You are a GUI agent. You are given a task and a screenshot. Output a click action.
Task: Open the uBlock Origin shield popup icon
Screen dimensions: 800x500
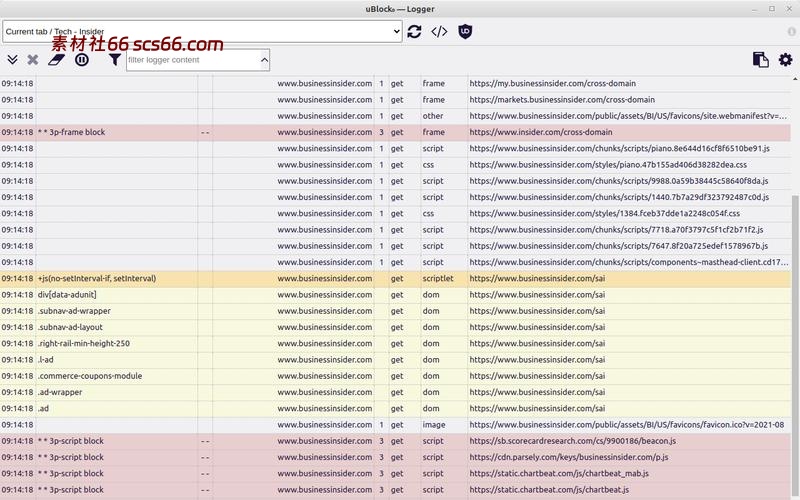(x=465, y=32)
